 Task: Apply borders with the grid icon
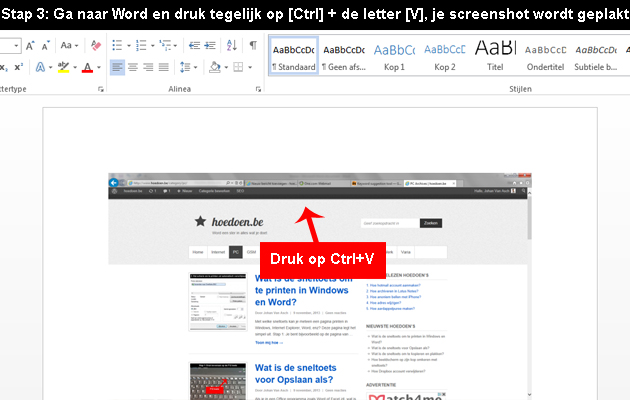click(x=238, y=67)
